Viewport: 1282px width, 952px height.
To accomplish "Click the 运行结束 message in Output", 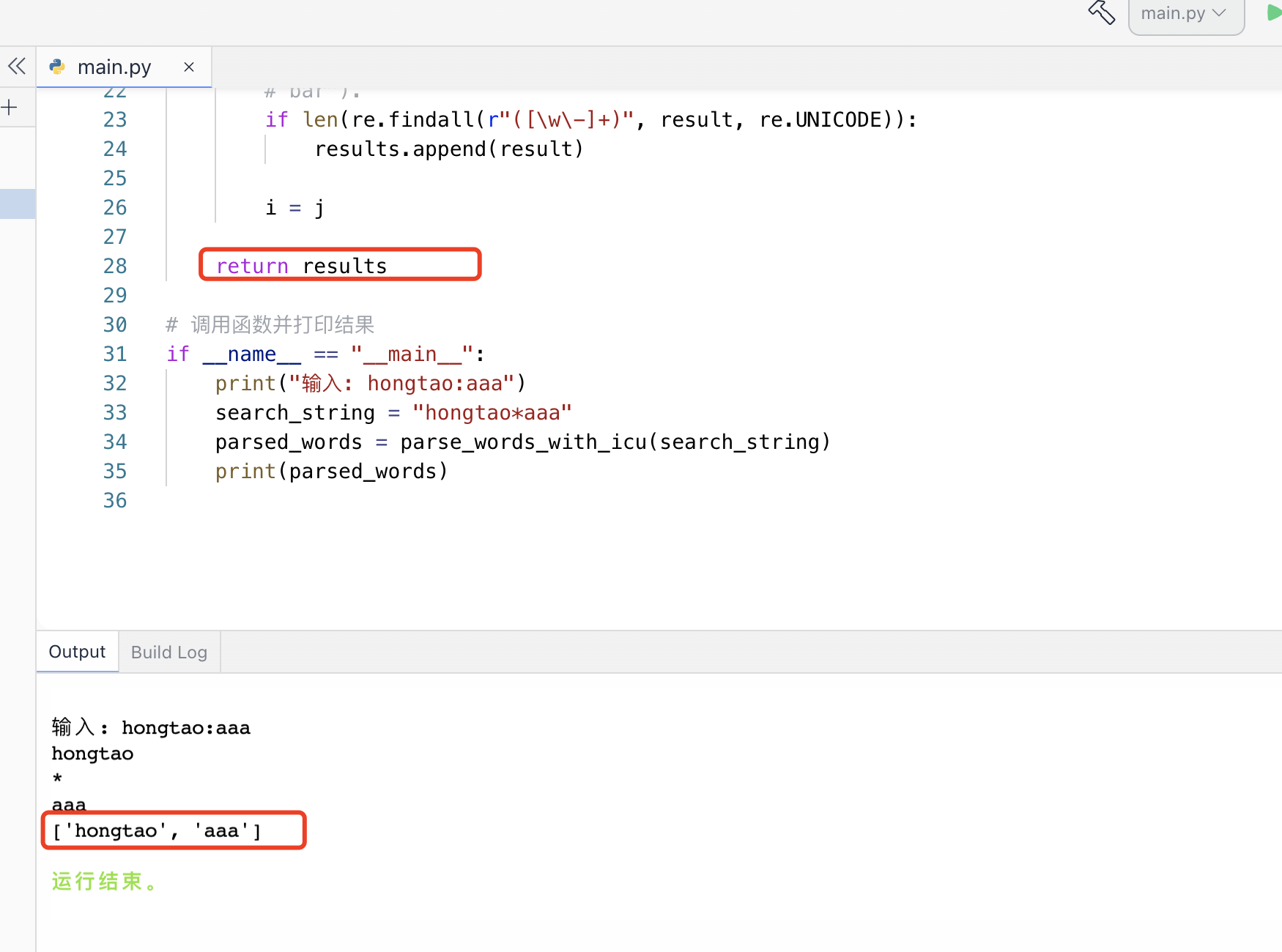I will click(x=104, y=881).
